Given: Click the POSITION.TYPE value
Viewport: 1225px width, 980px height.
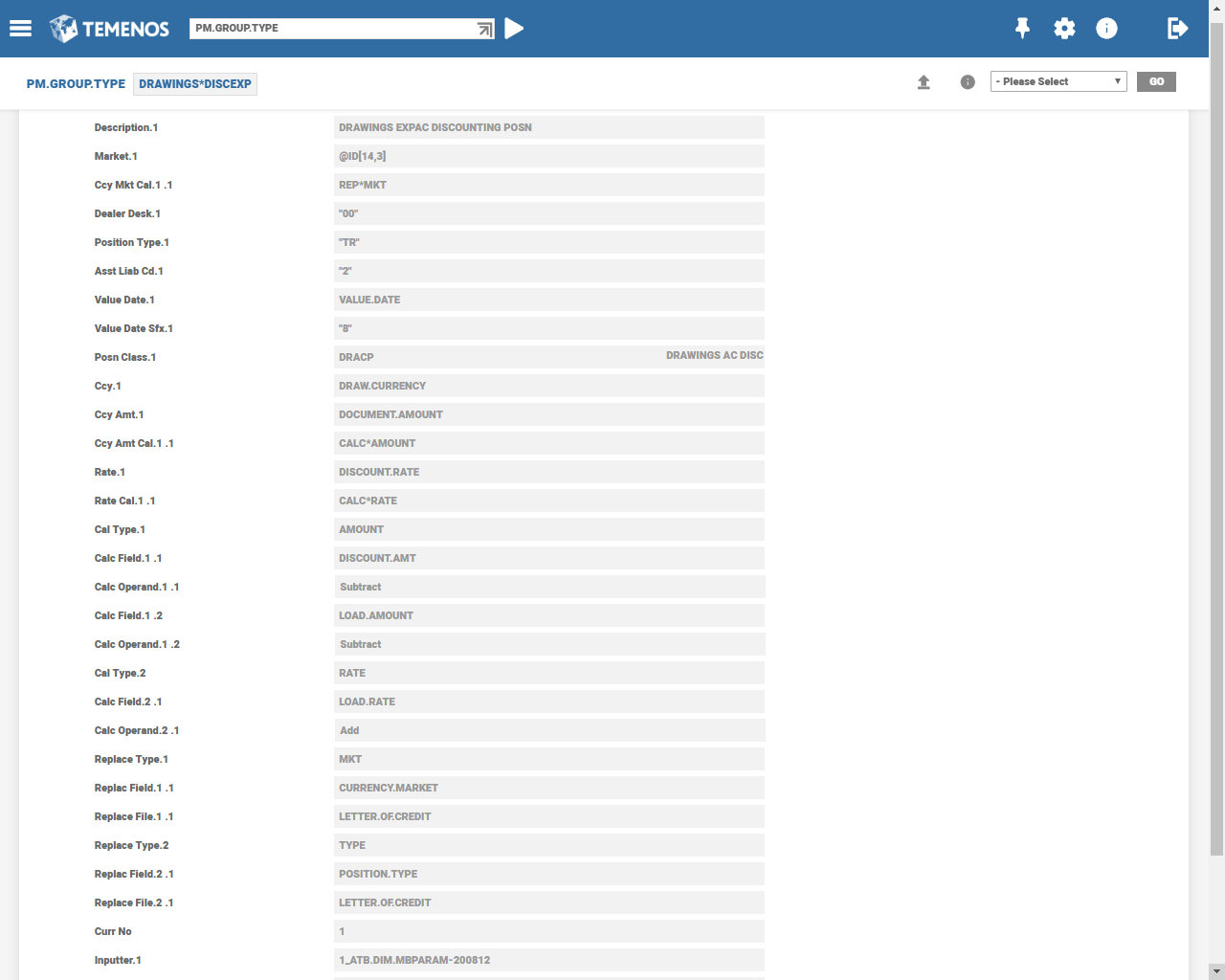Looking at the screenshot, I should coord(549,874).
